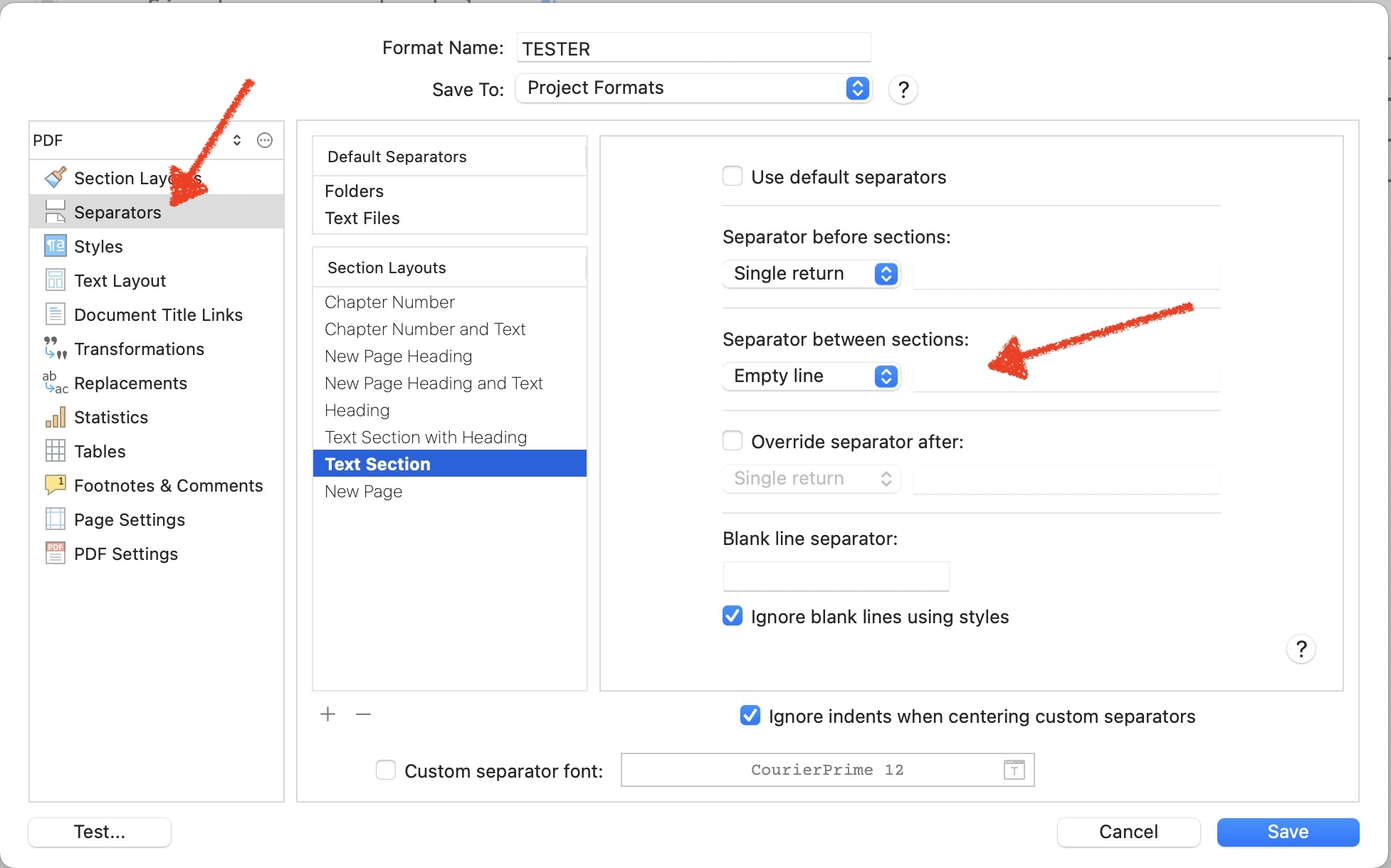Viewport: 1391px width, 868px height.
Task: Open Separator before sections Single return popup
Action: click(x=812, y=274)
